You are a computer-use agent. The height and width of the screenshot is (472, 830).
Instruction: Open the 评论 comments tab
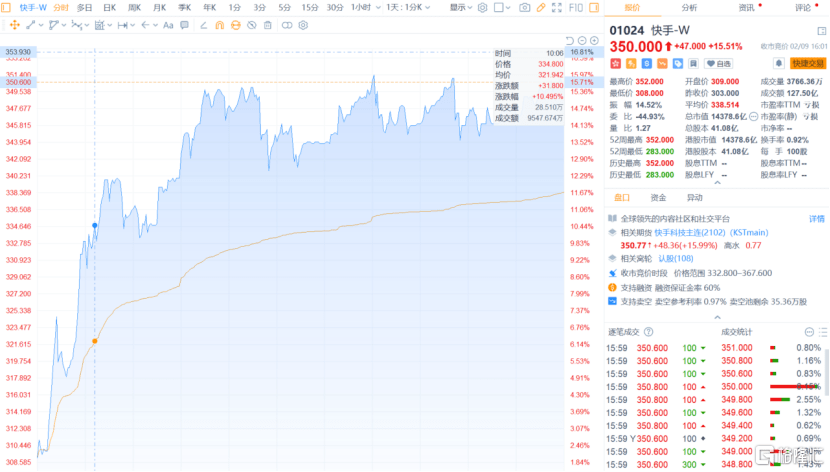803,7
